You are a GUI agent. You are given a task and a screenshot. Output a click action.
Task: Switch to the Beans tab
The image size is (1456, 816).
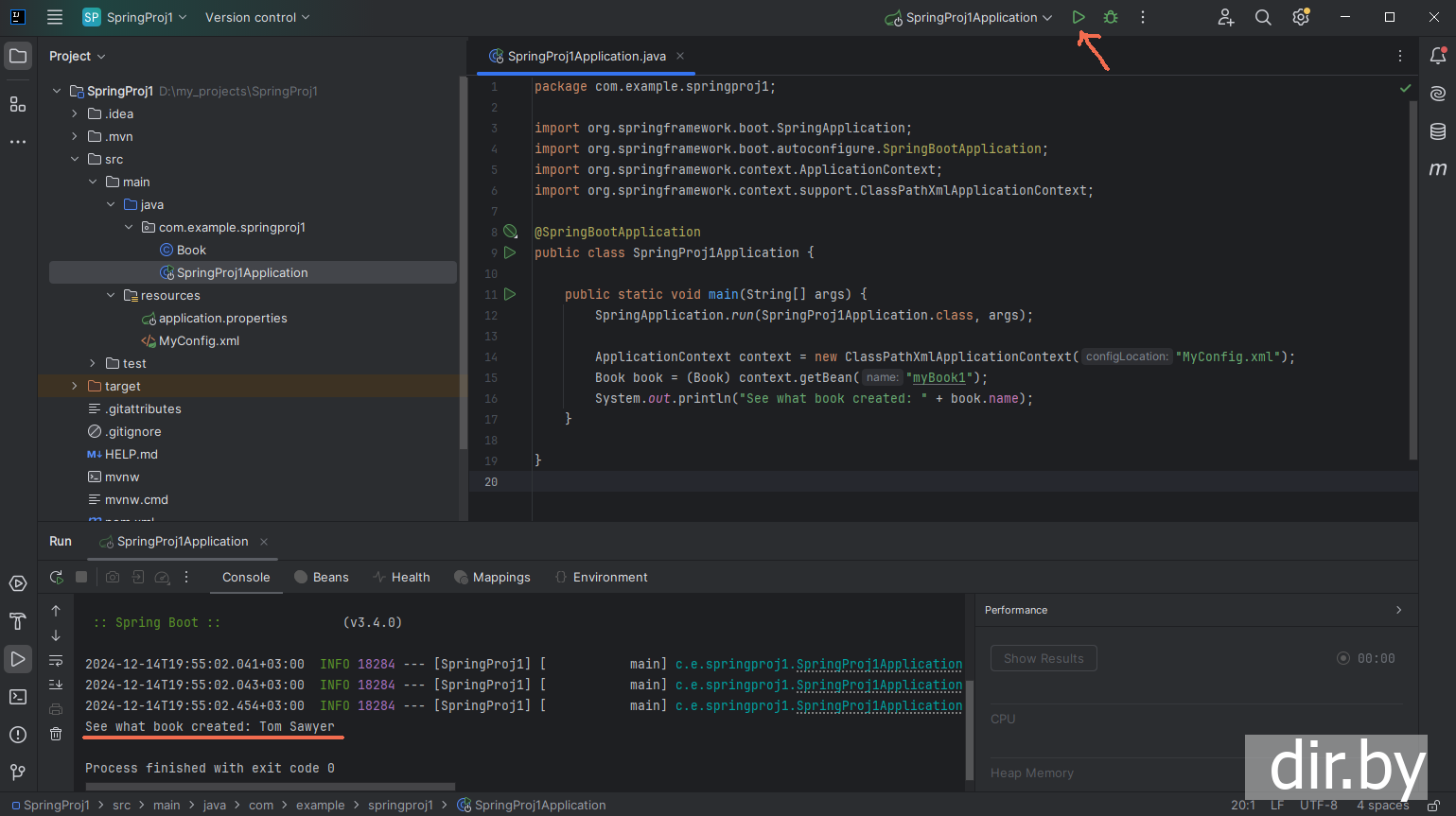pyautogui.click(x=322, y=577)
